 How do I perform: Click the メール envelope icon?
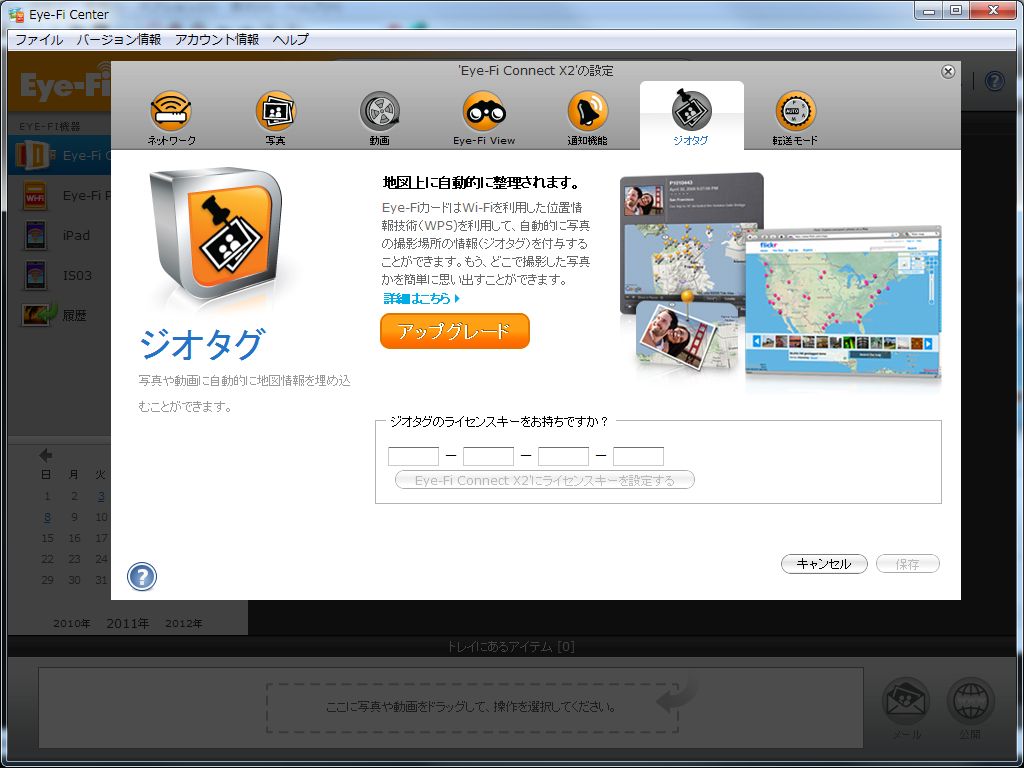(x=906, y=702)
